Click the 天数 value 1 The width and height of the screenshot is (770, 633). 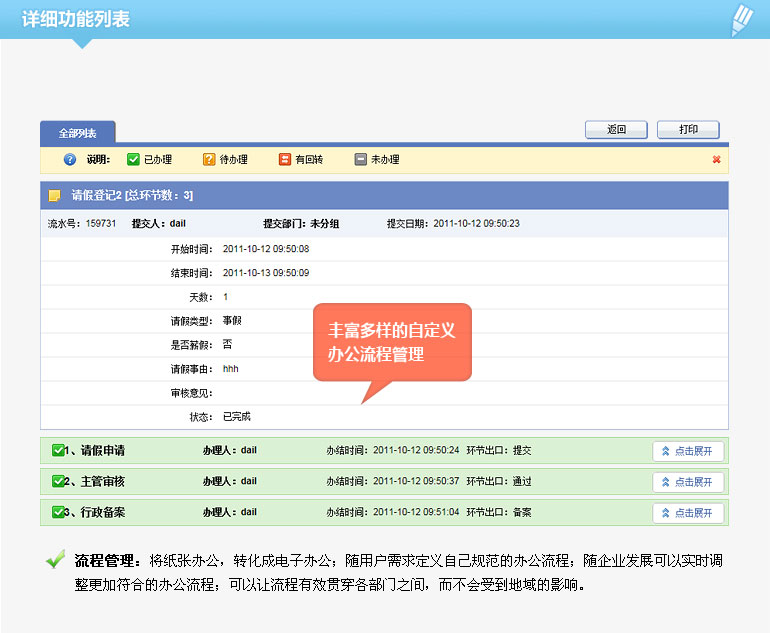pyautogui.click(x=225, y=297)
